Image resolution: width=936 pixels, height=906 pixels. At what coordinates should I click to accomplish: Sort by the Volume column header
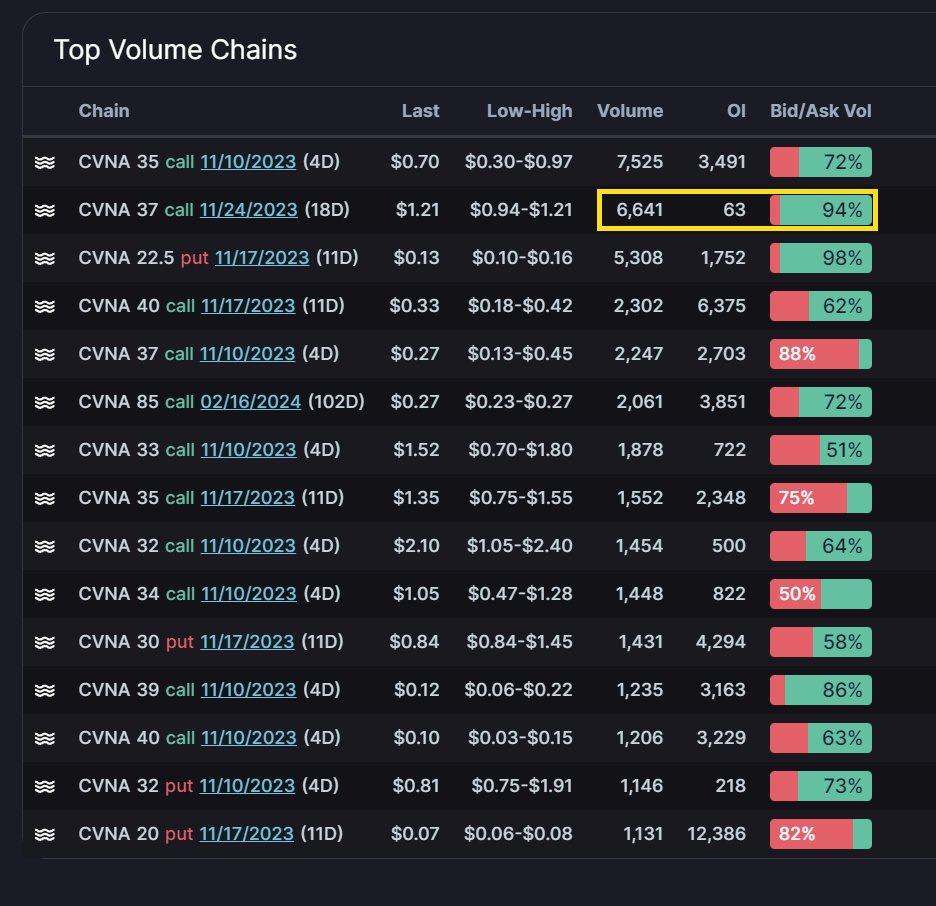point(630,111)
